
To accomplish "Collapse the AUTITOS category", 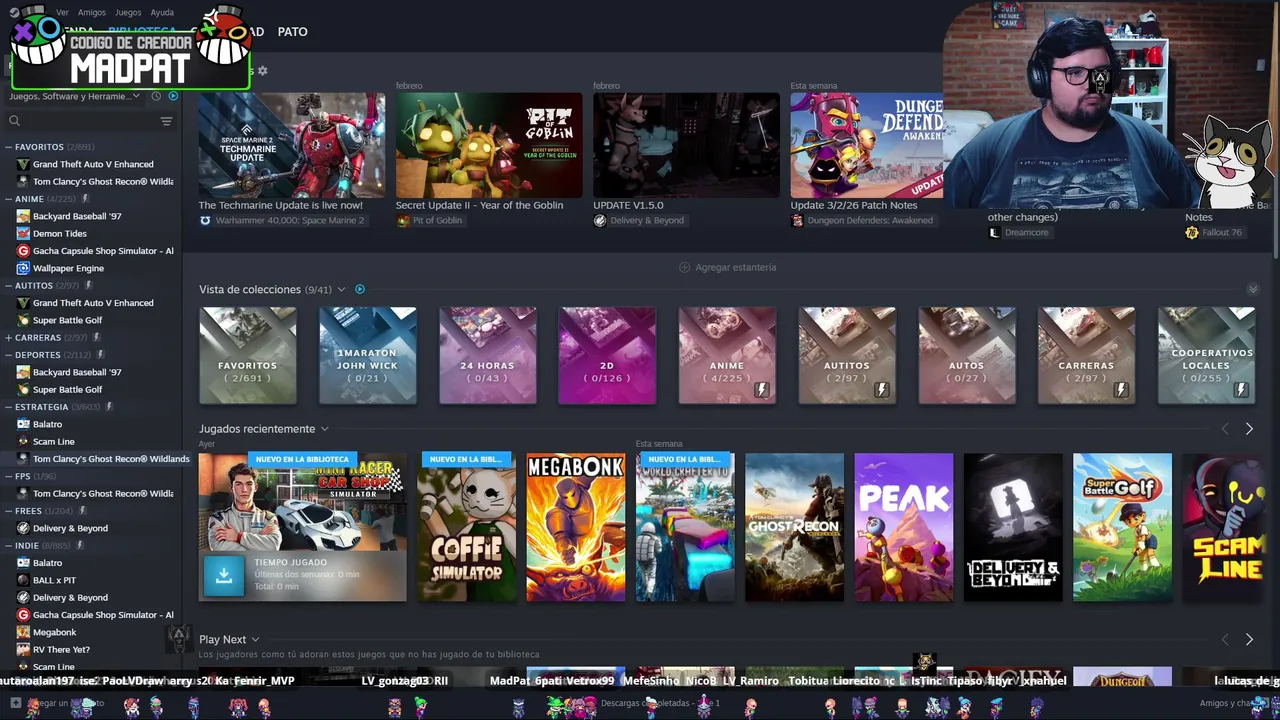I will [x=8, y=285].
